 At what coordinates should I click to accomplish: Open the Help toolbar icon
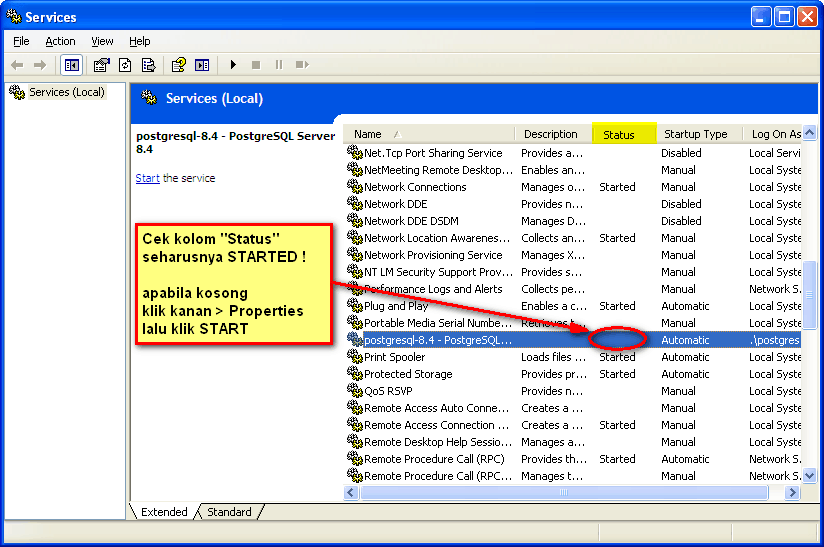pos(179,65)
